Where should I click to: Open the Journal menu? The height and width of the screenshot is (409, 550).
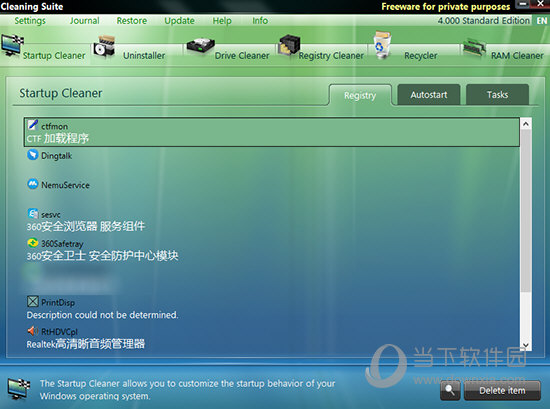(x=85, y=21)
